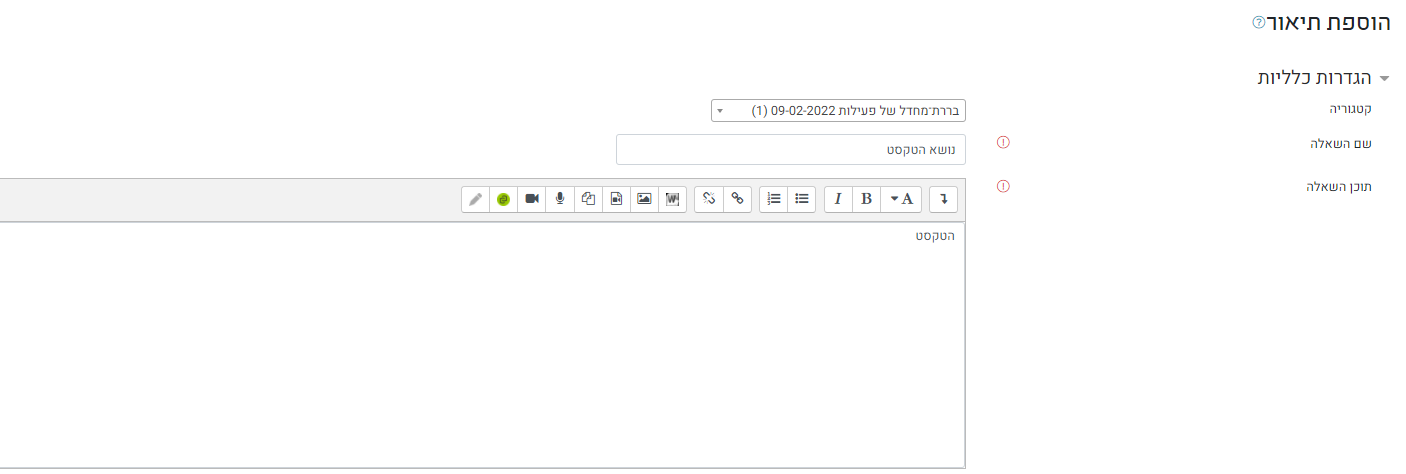The height and width of the screenshot is (474, 1406).
Task: Open the Word file import tool
Action: (673, 199)
